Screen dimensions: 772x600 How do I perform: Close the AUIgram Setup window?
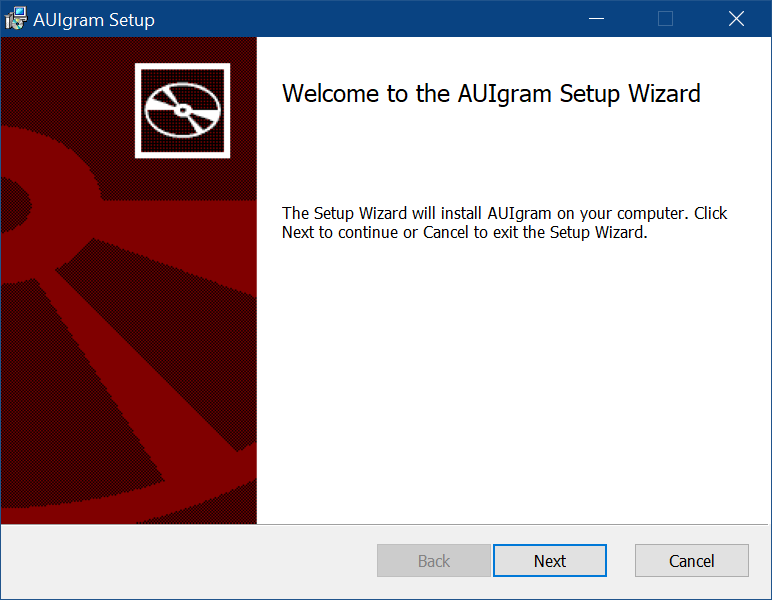[x=736, y=19]
